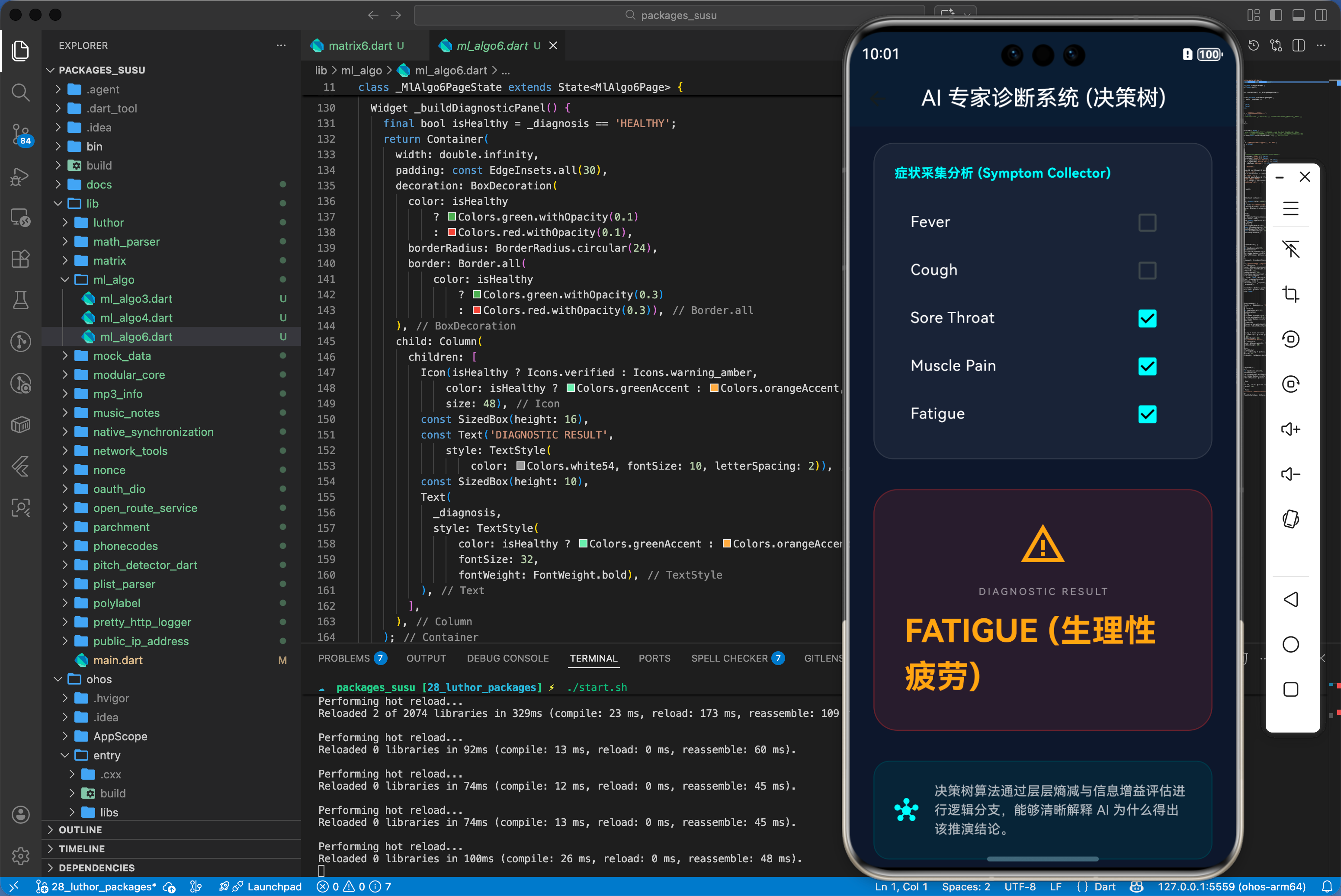
Task: Take a cropped emulator screenshot
Action: (1291, 294)
